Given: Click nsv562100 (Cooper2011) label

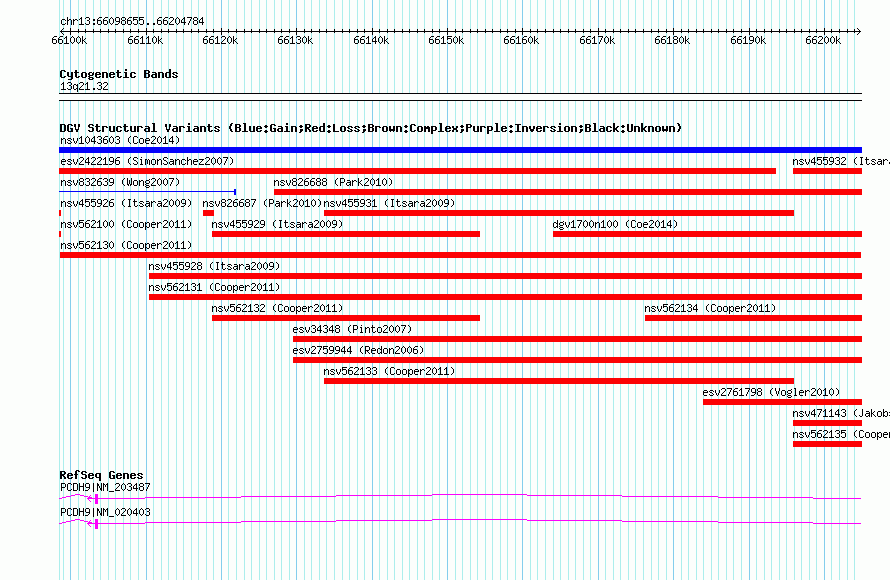Looking at the screenshot, I should pyautogui.click(x=126, y=224).
